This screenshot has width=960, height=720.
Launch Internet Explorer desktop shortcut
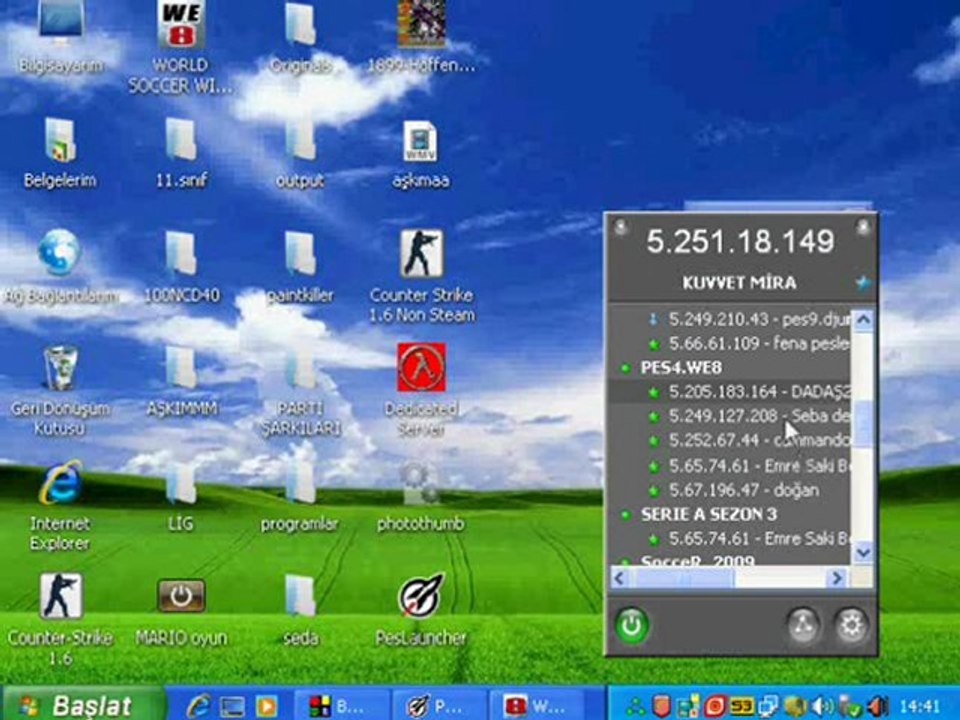coord(59,506)
